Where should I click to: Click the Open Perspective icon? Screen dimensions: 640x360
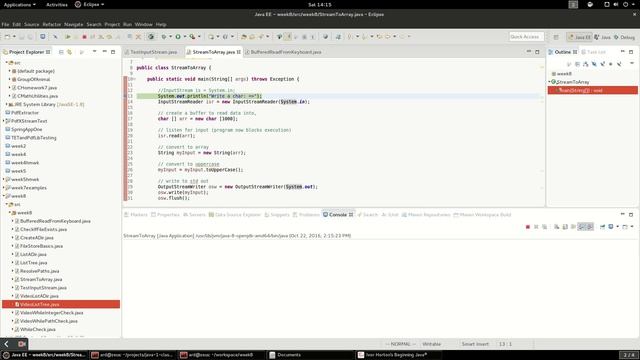pyautogui.click(x=556, y=37)
